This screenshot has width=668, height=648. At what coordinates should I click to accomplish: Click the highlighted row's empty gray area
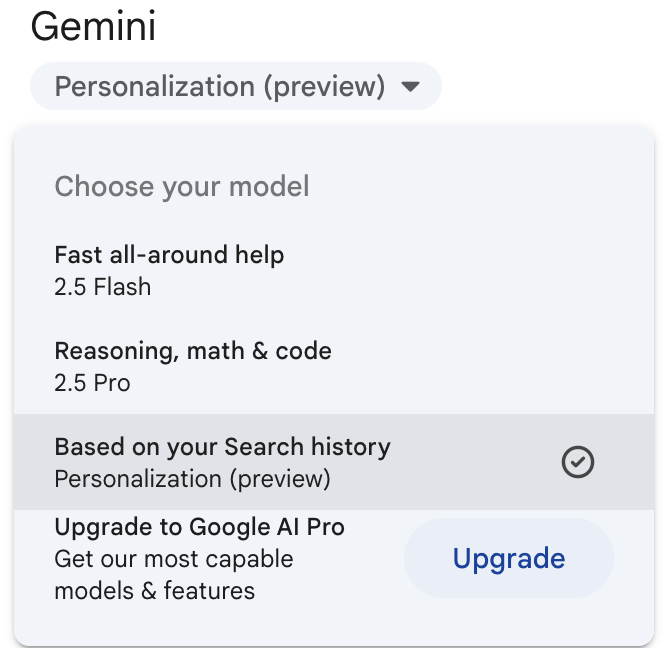click(x=473, y=462)
